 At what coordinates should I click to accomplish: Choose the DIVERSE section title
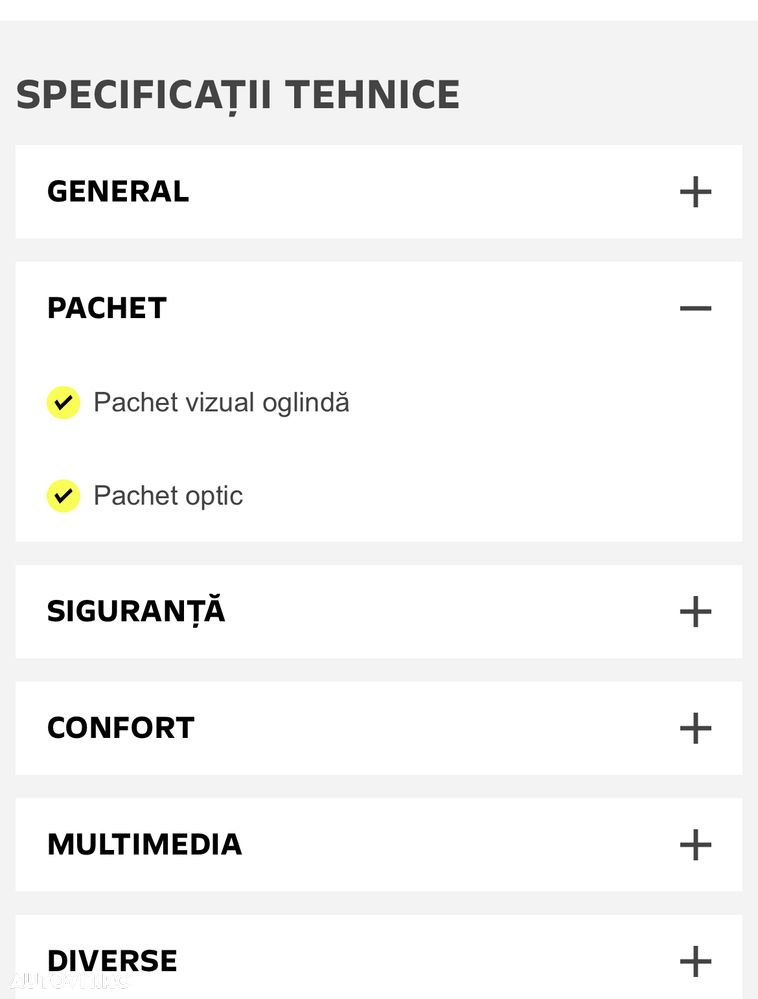pos(112,960)
